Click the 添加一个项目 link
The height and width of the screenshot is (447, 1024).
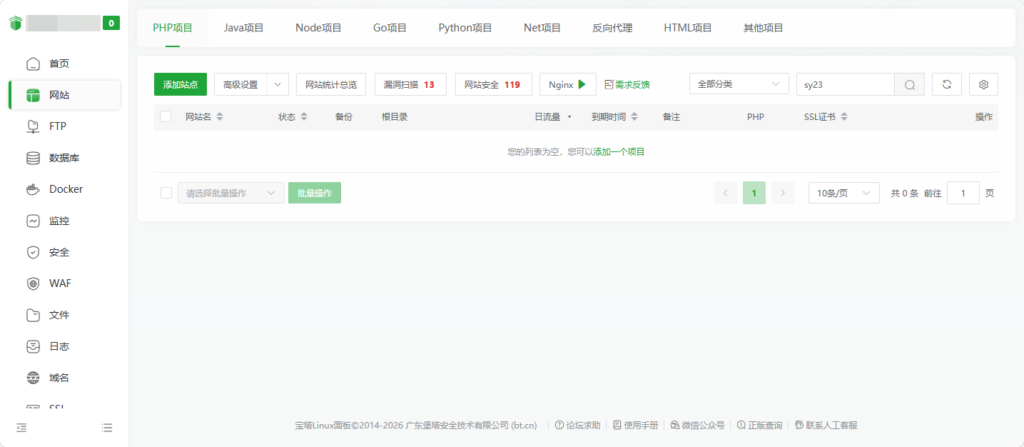pyautogui.click(x=619, y=152)
